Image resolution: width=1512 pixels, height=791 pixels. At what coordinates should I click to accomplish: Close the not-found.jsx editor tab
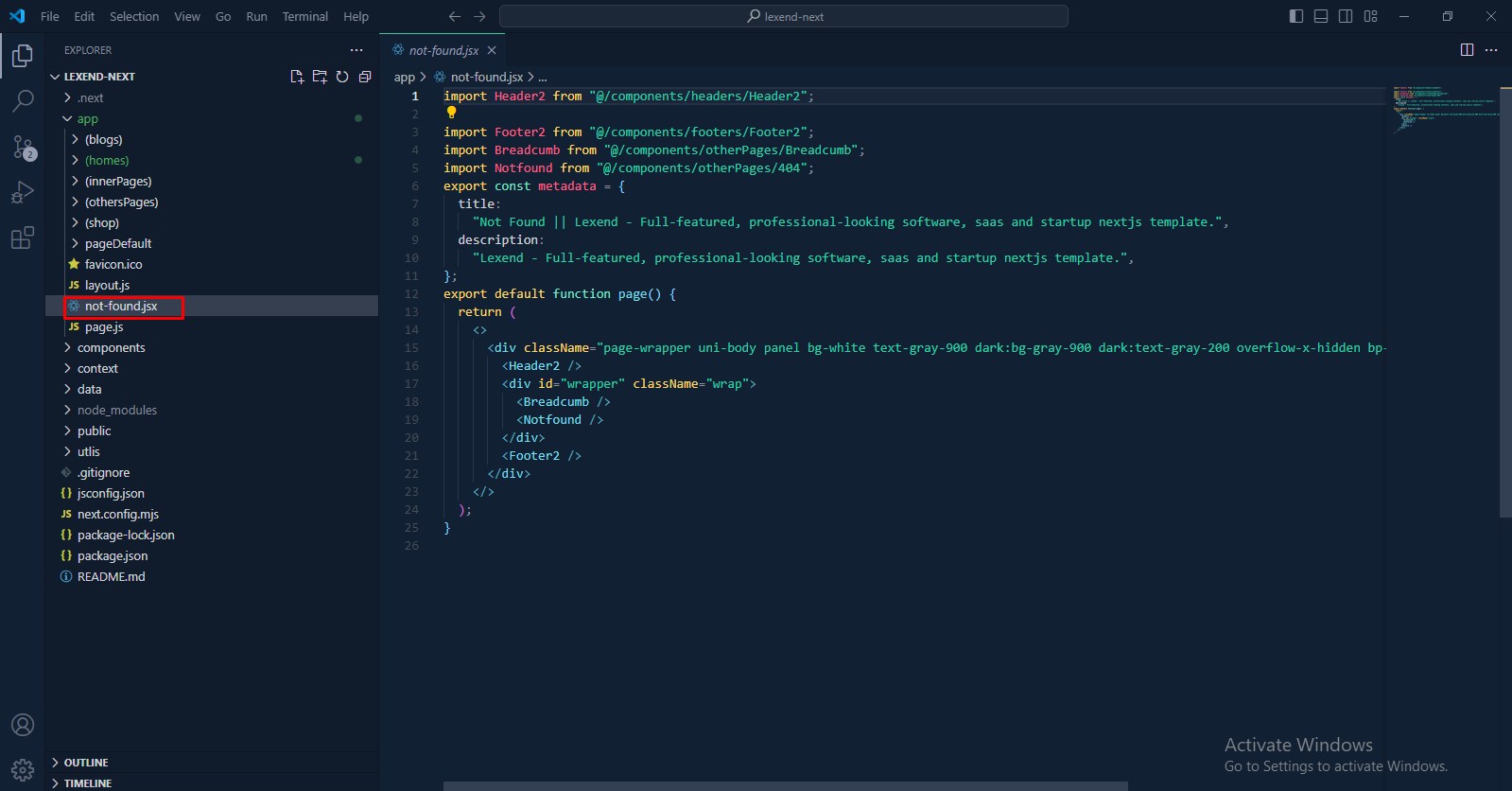pos(492,50)
